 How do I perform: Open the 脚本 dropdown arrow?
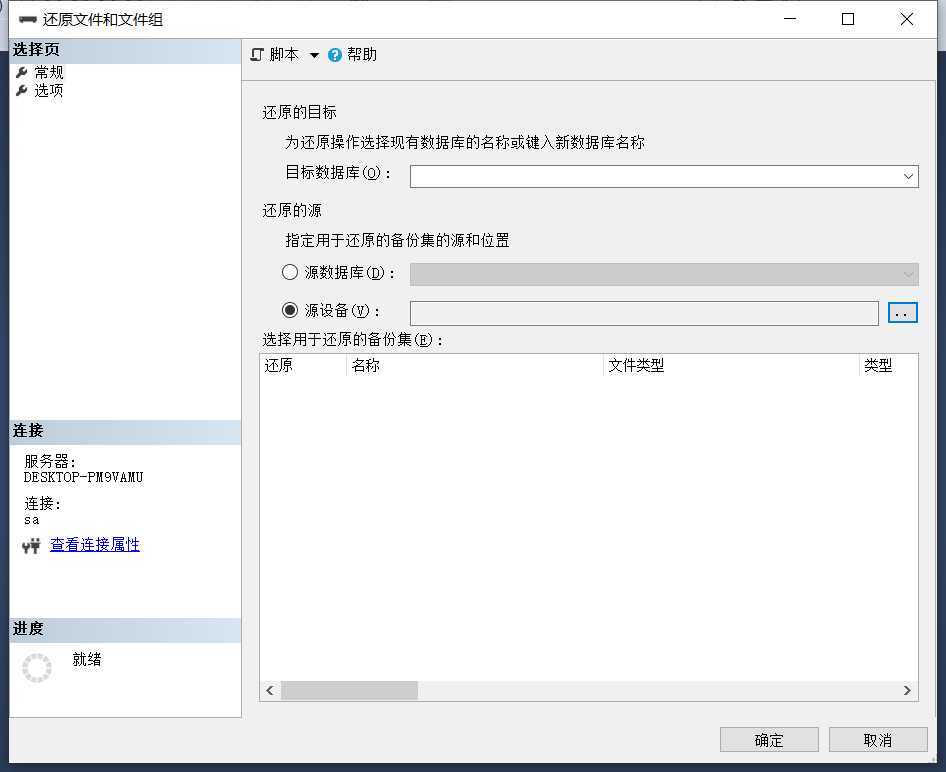pyautogui.click(x=314, y=55)
